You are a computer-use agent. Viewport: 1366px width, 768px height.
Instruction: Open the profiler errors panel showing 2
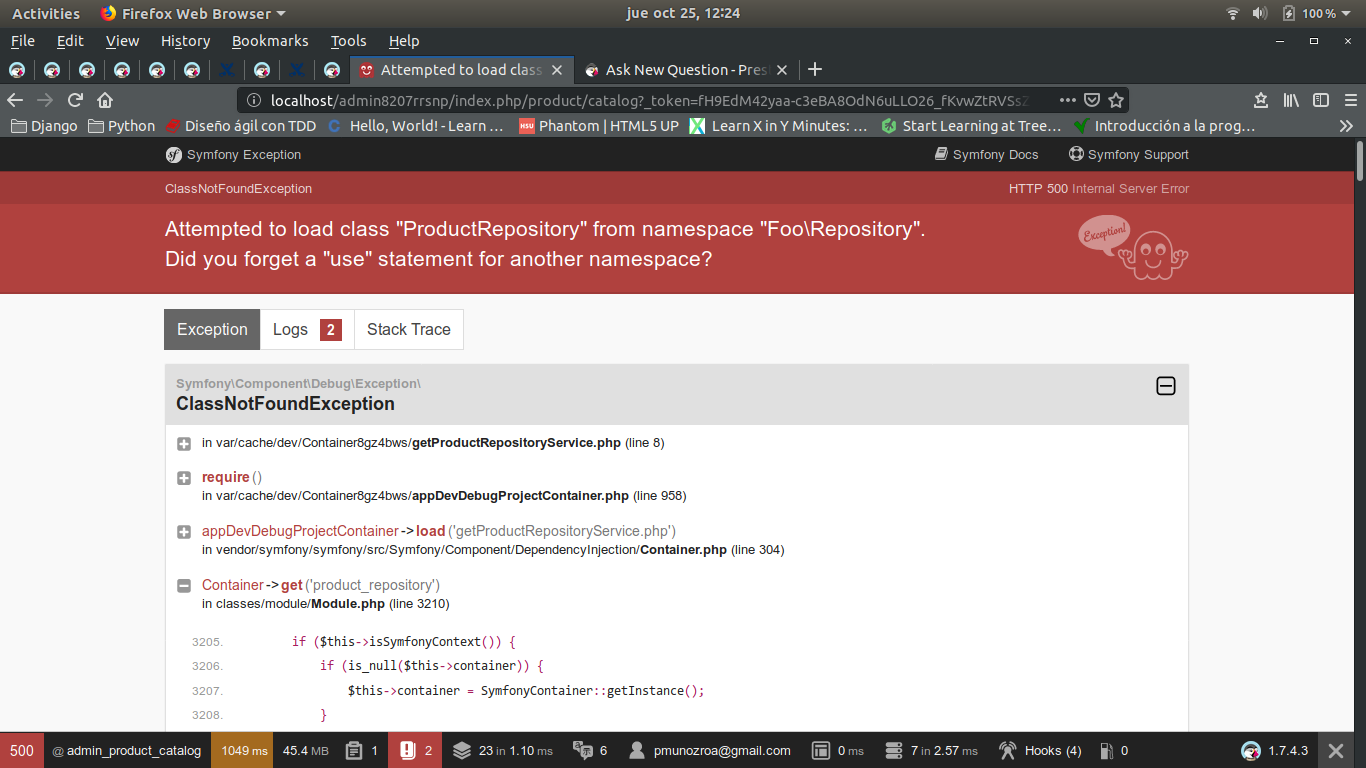coord(417,750)
